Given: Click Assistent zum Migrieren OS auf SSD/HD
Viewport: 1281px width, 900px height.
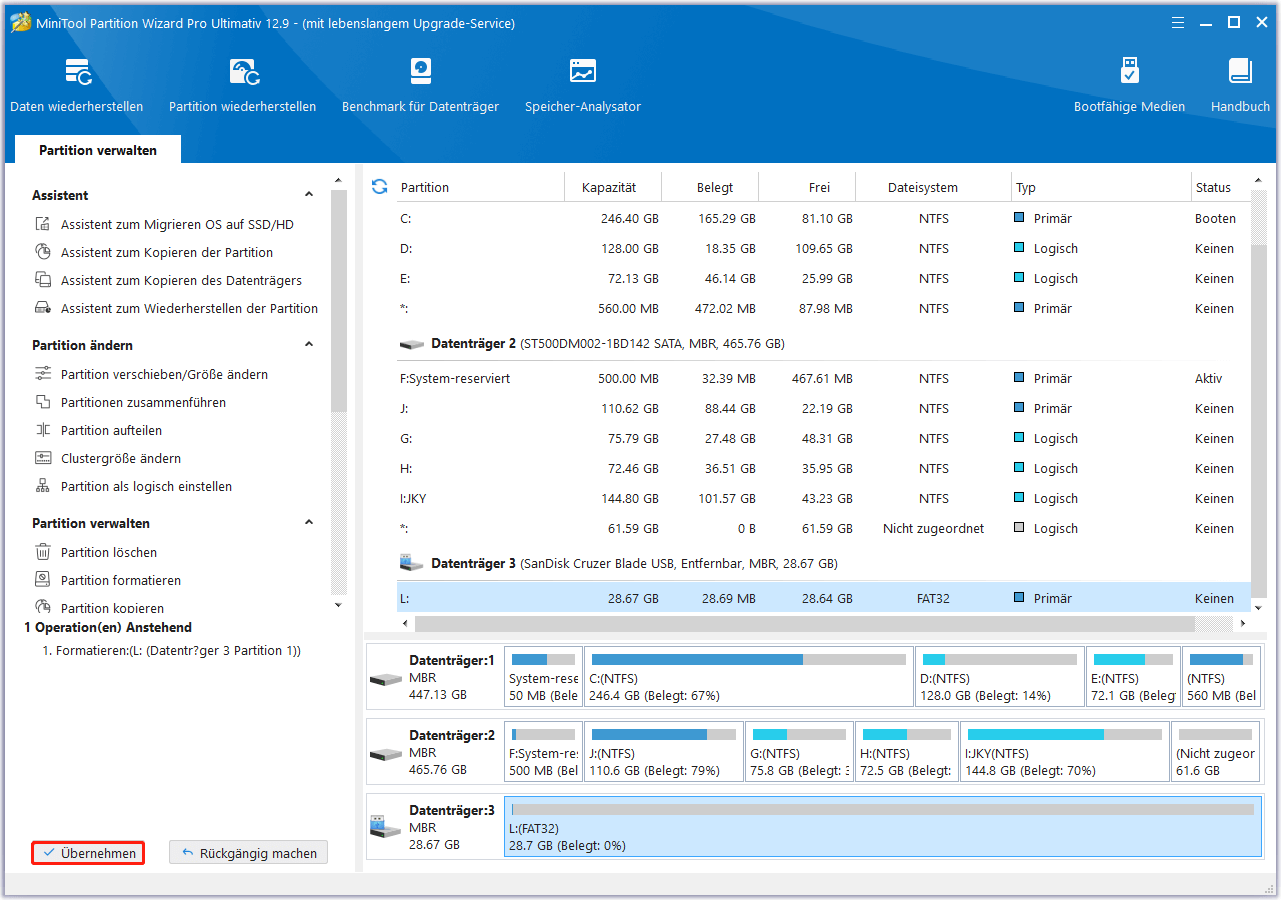Looking at the screenshot, I should (x=177, y=225).
